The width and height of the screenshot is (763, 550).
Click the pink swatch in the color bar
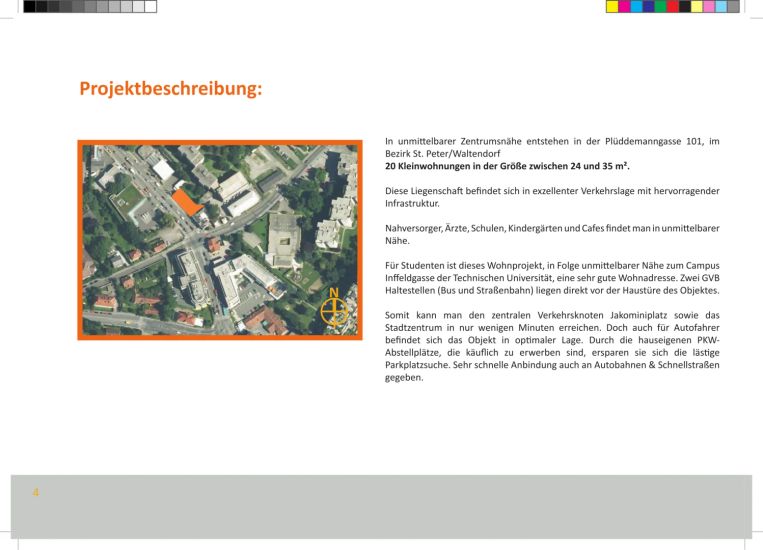click(709, 6)
